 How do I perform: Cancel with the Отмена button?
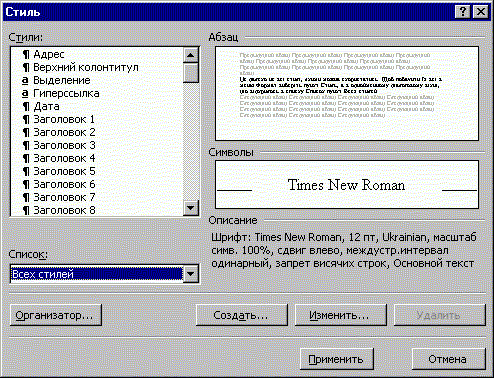[449, 359]
